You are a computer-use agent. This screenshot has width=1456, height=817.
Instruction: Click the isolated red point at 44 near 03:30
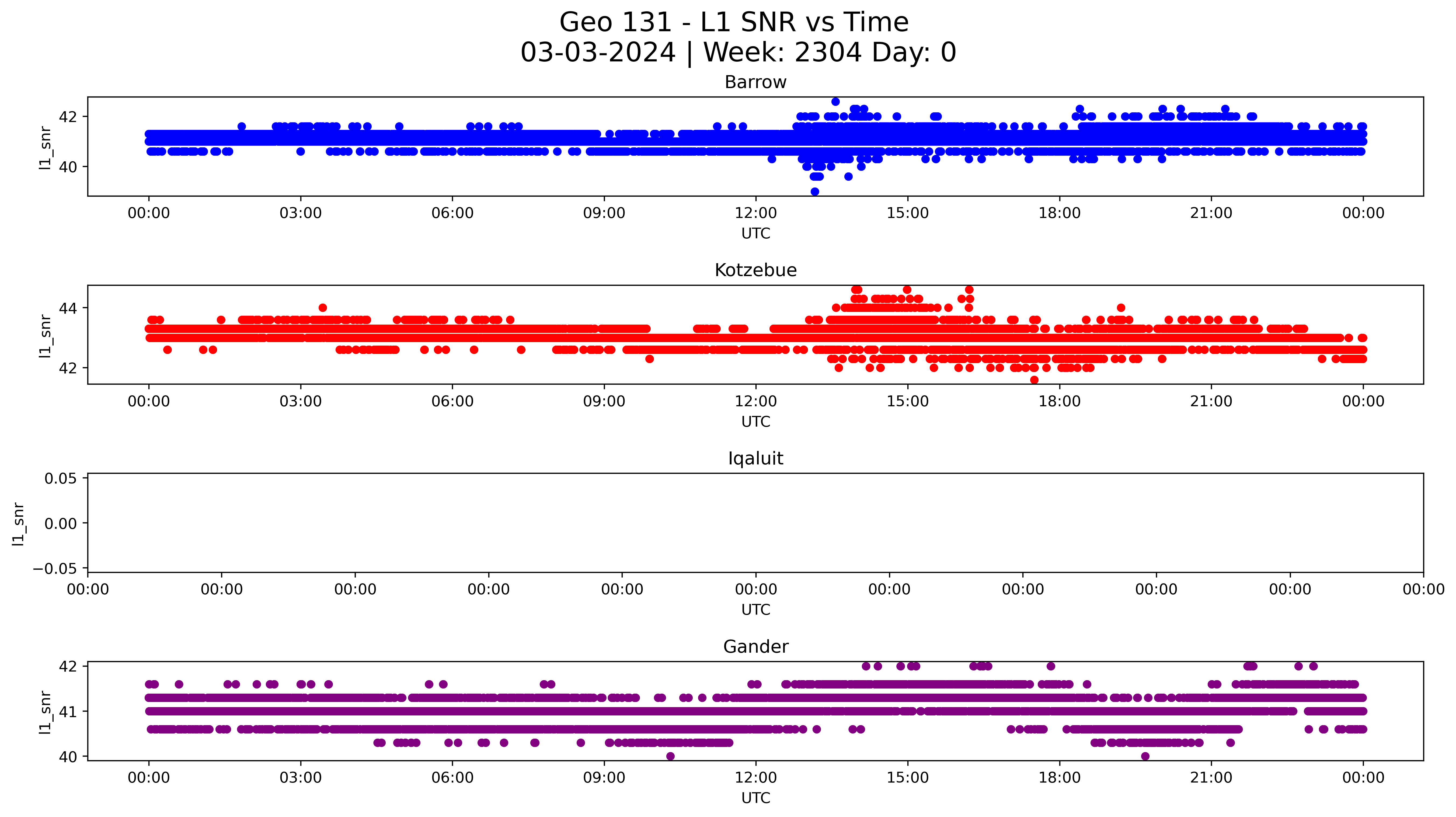(323, 308)
